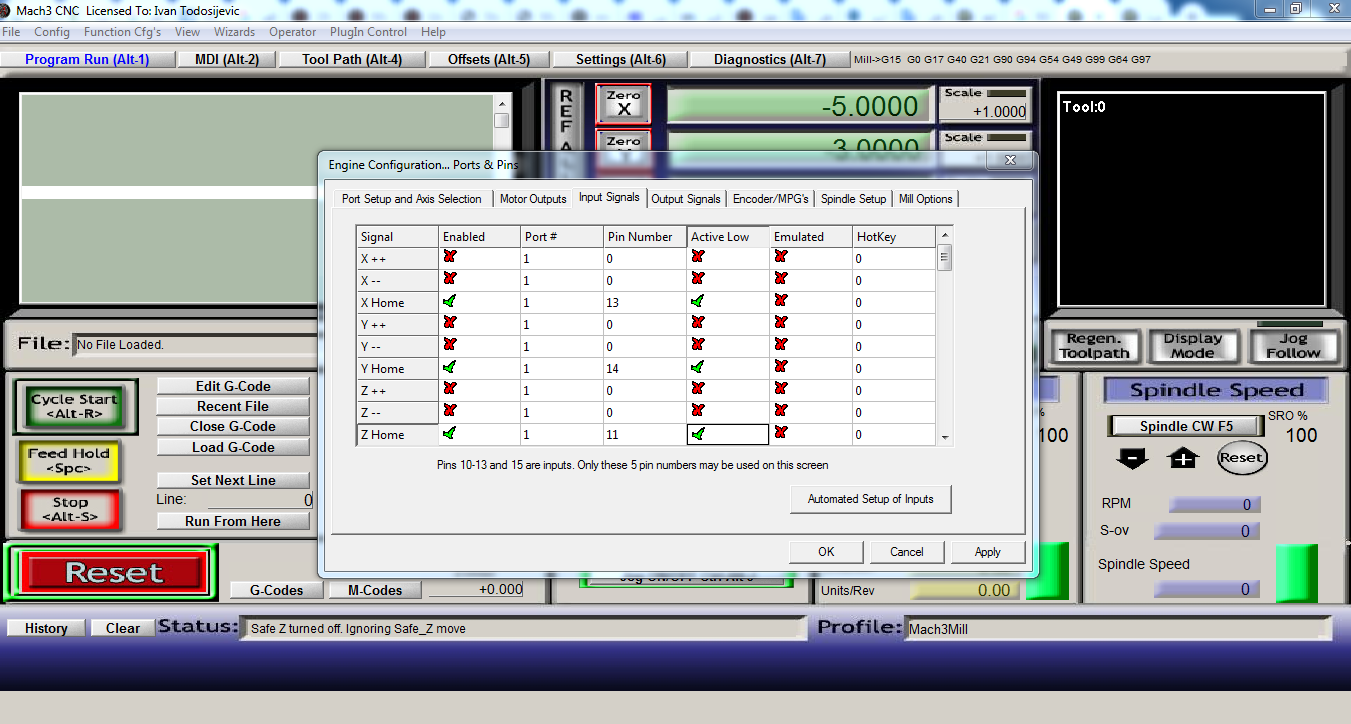Click the Regen. Toolpath button

[1094, 346]
